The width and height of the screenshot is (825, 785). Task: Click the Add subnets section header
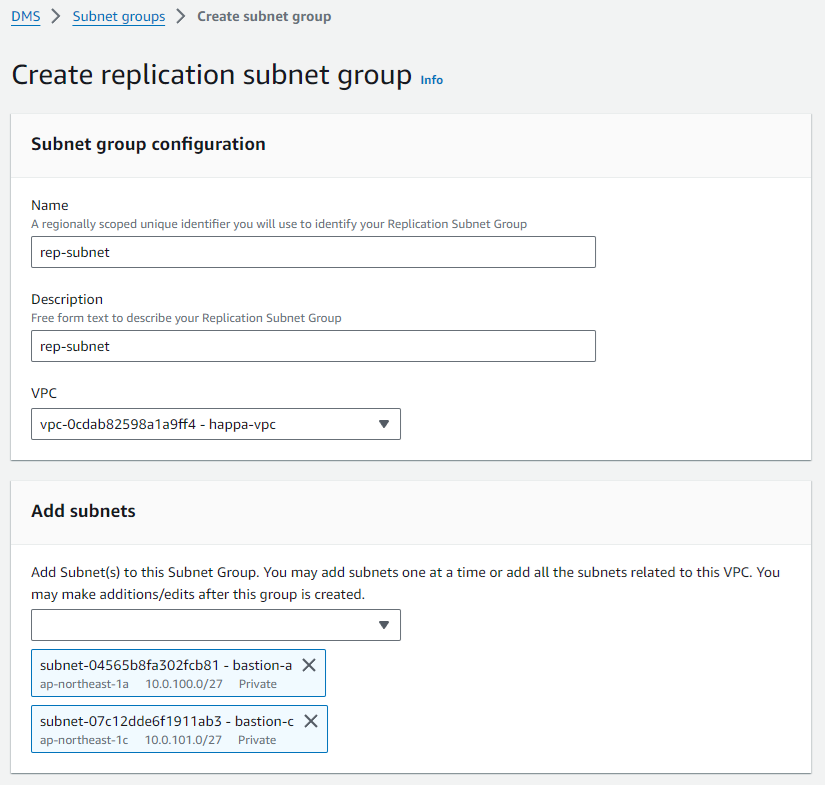pyautogui.click(x=83, y=511)
